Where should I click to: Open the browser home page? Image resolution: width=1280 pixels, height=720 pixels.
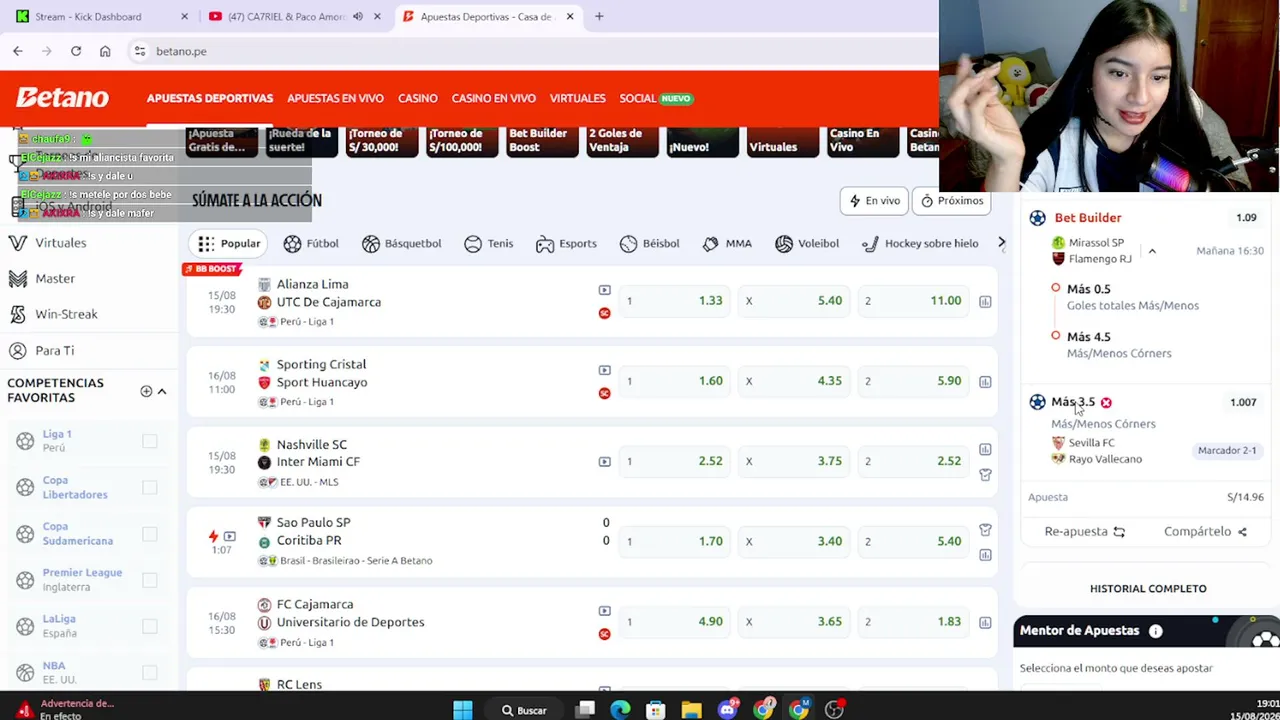pos(105,51)
